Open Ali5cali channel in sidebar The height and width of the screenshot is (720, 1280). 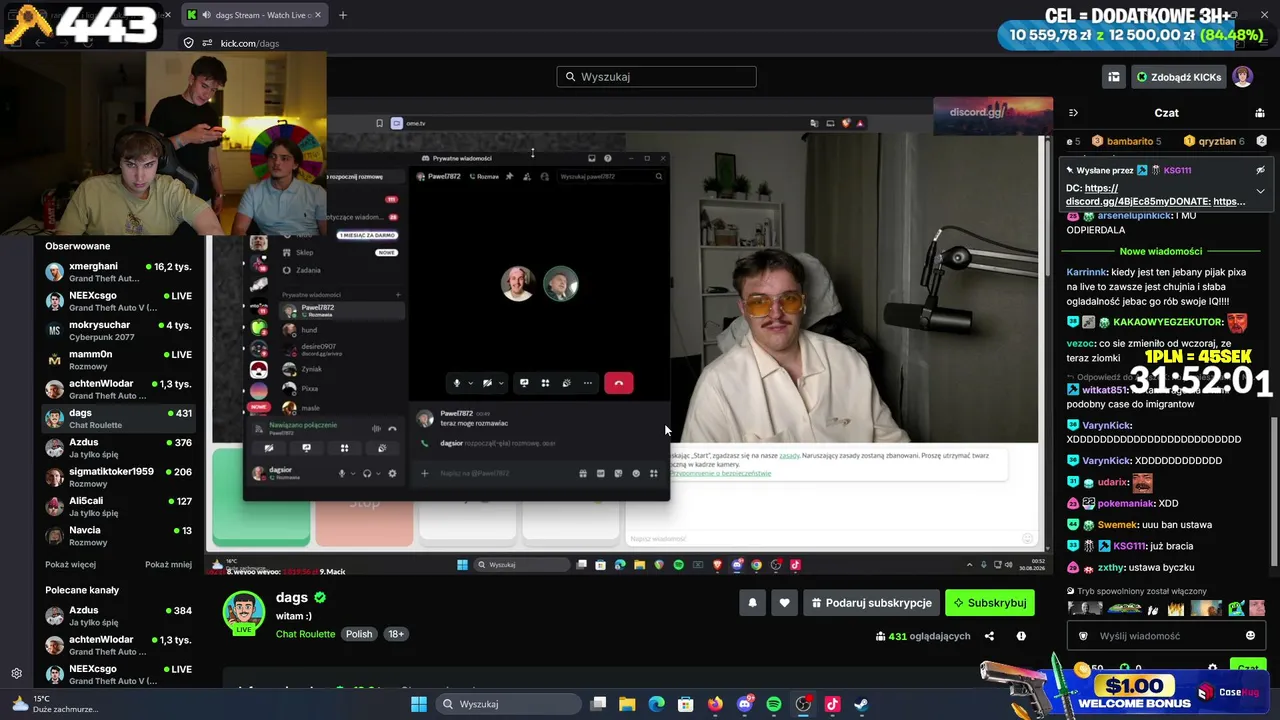pos(118,506)
